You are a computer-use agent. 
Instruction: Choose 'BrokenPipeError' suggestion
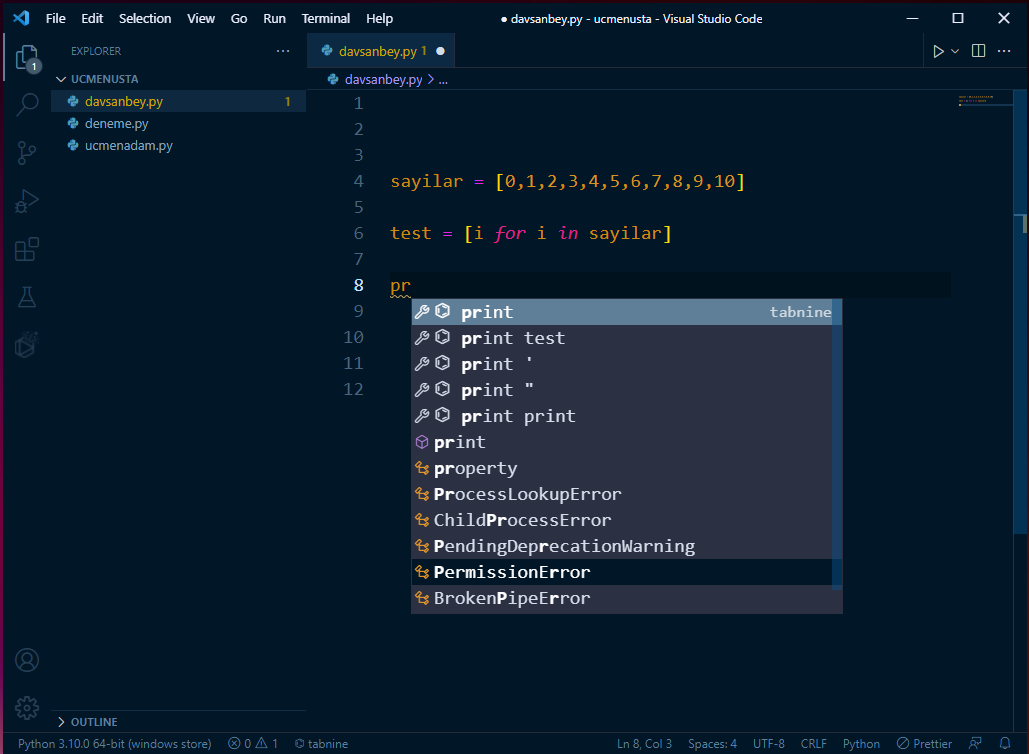pyautogui.click(x=622, y=598)
